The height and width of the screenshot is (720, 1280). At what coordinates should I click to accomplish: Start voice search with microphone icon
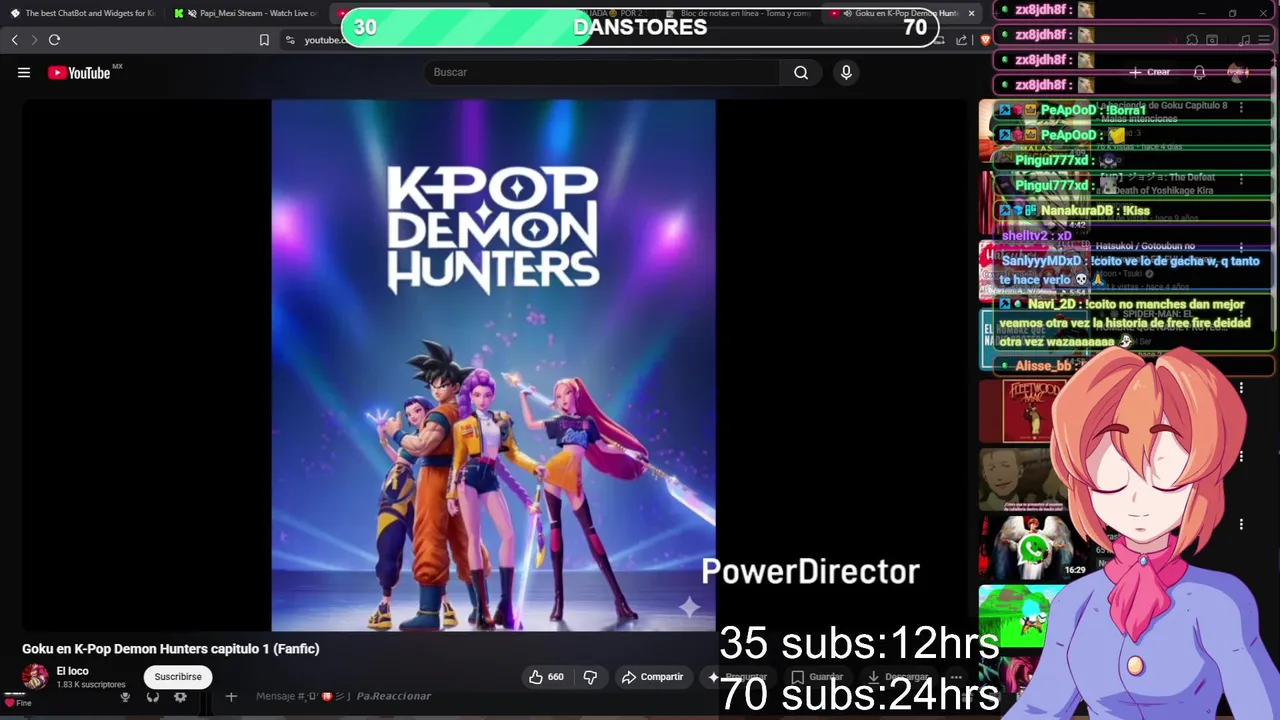[846, 72]
